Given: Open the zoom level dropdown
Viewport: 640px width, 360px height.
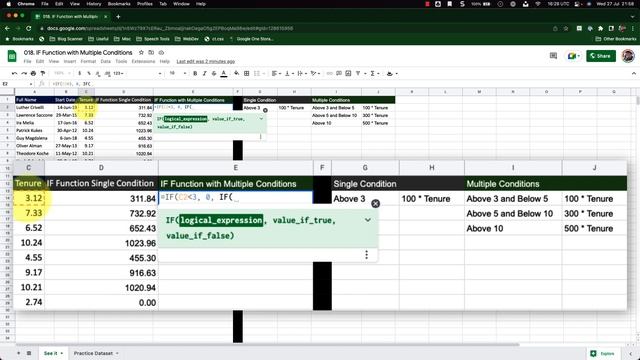Looking at the screenshot, I should click(61, 73).
